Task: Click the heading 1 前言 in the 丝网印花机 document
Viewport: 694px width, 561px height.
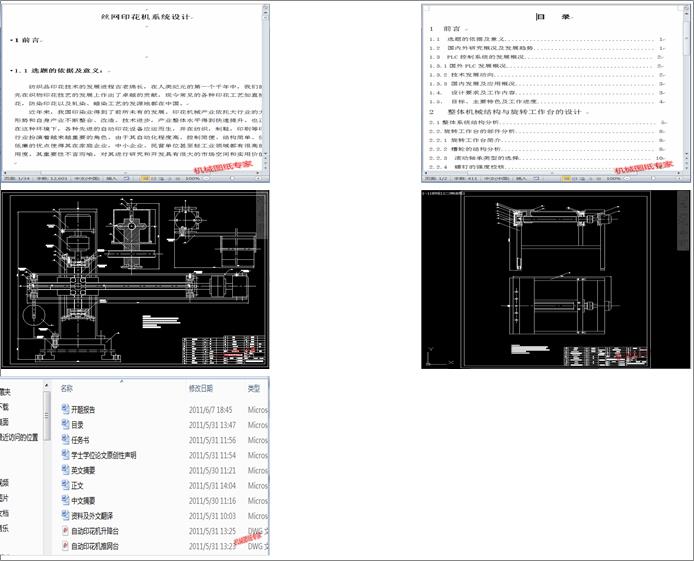Action: click(x=27, y=40)
